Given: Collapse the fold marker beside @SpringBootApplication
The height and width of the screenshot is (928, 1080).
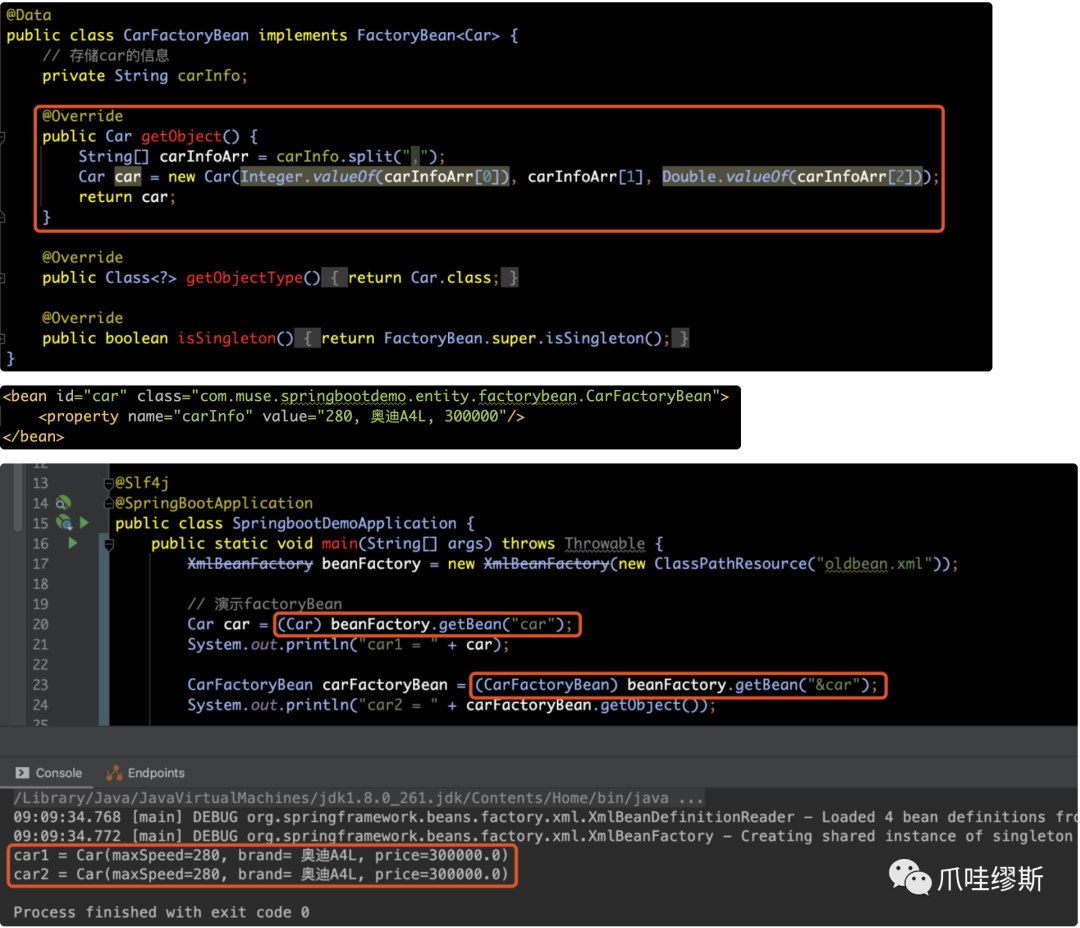Looking at the screenshot, I should click(x=108, y=504).
